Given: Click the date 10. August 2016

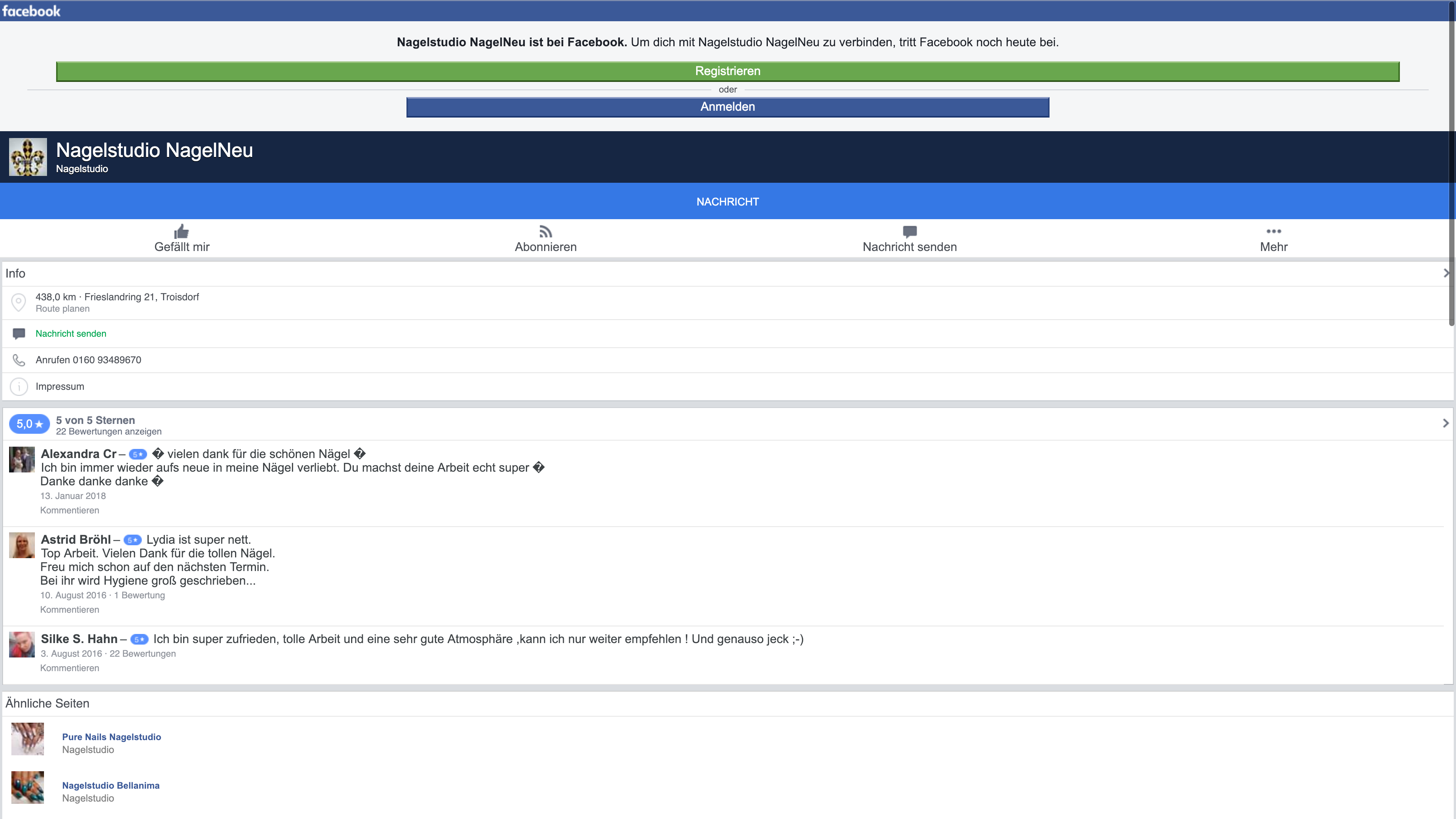Looking at the screenshot, I should tap(73, 596).
